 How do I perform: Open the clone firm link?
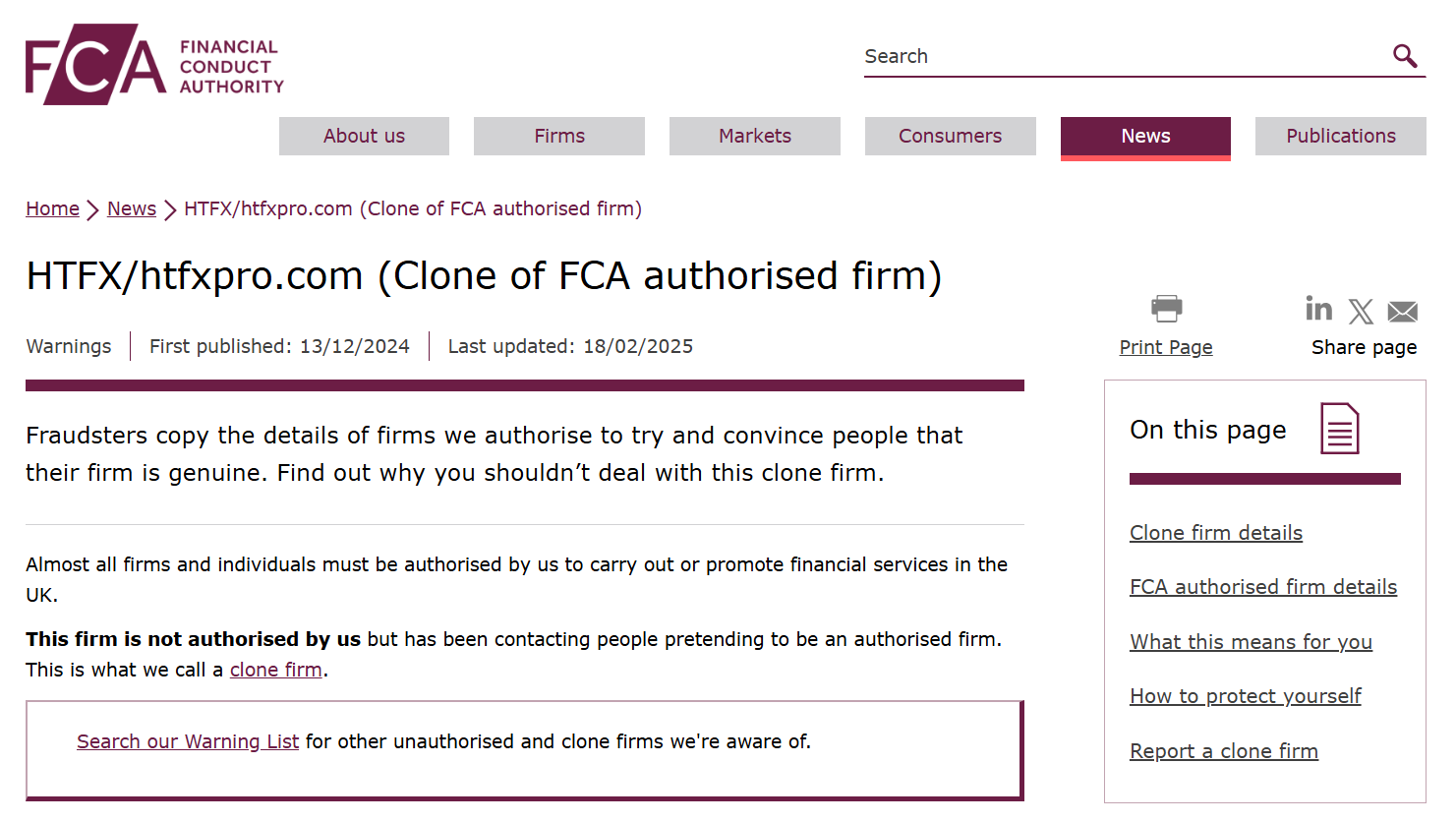coord(276,670)
